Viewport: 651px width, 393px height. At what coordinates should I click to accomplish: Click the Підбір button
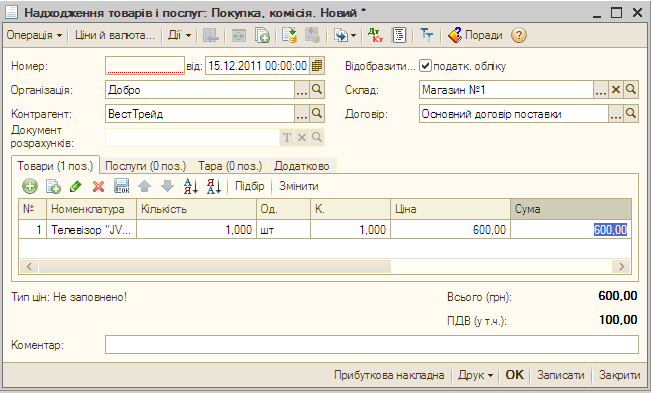[x=250, y=186]
